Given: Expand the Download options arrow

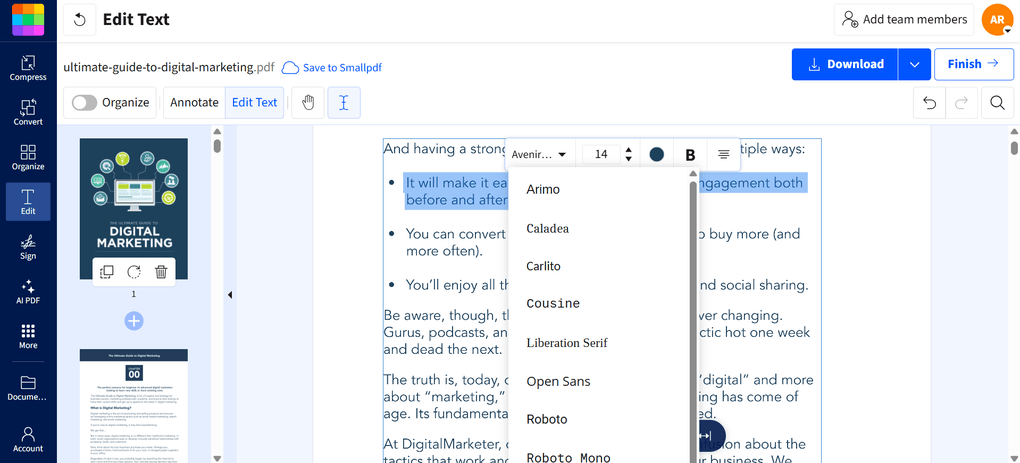Looking at the screenshot, I should [915, 64].
